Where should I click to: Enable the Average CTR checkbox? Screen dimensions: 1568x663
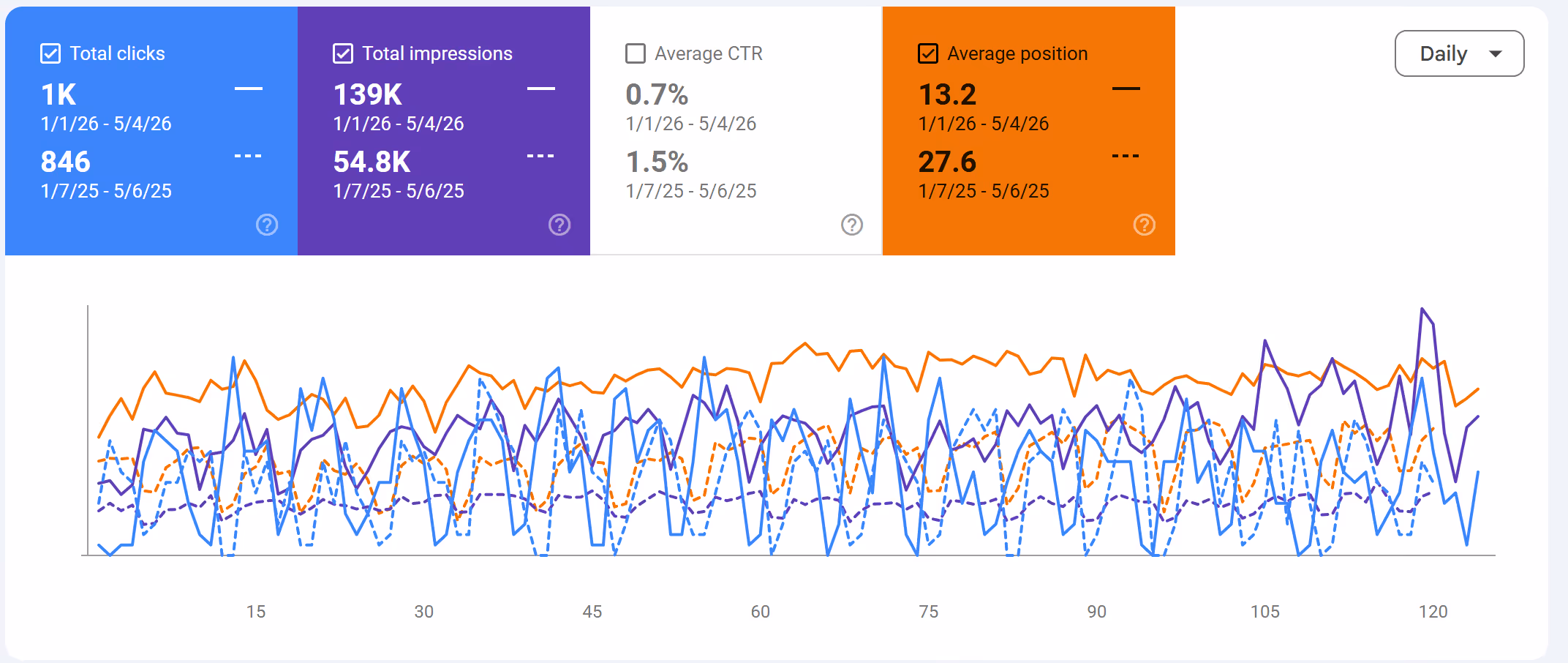(636, 53)
